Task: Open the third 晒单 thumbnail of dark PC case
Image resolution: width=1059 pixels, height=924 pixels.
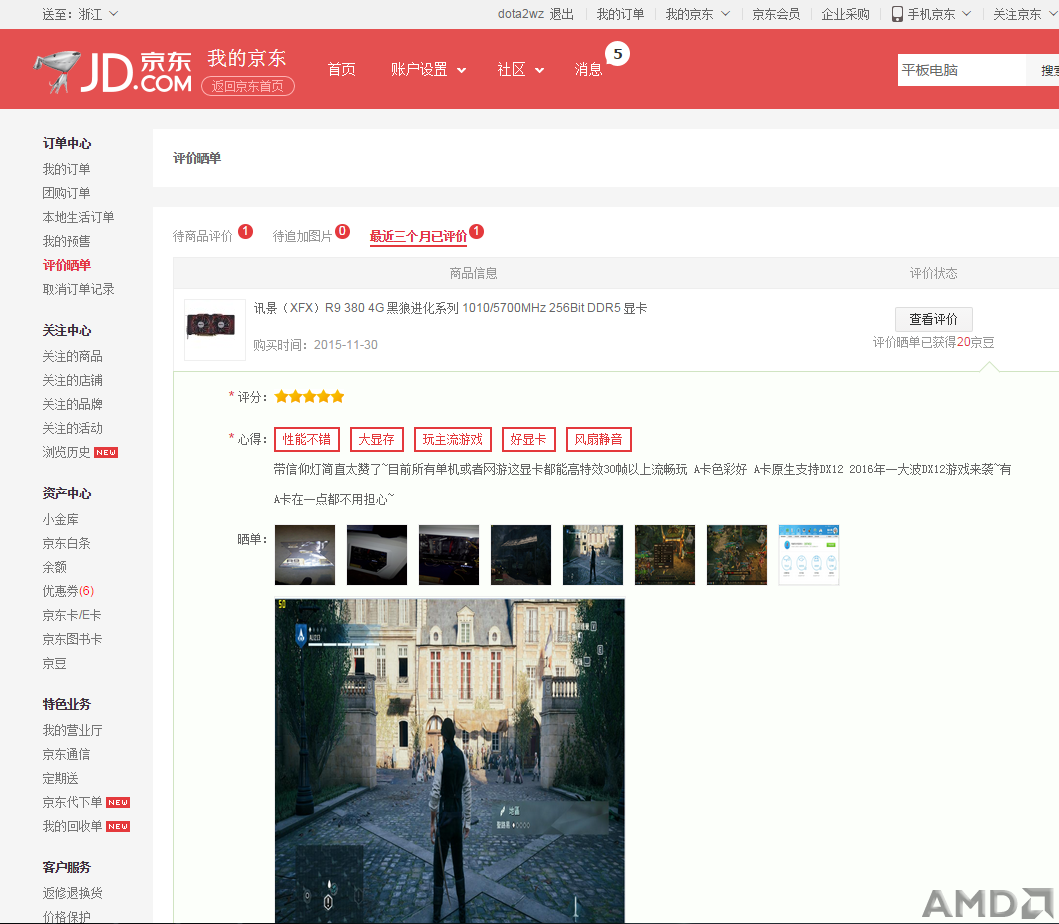Action: pyautogui.click(x=449, y=555)
